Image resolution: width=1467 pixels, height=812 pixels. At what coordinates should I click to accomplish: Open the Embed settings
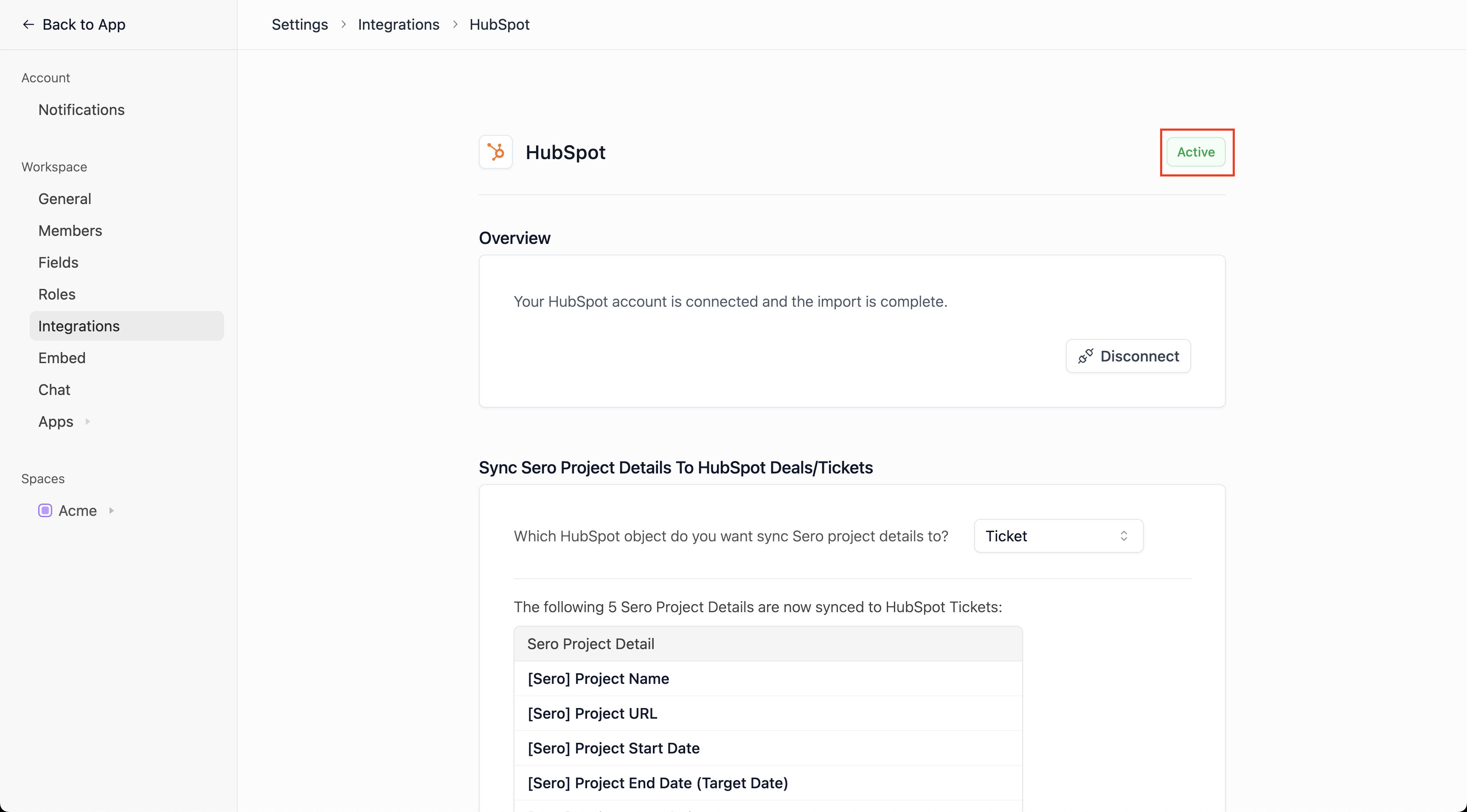click(x=62, y=358)
